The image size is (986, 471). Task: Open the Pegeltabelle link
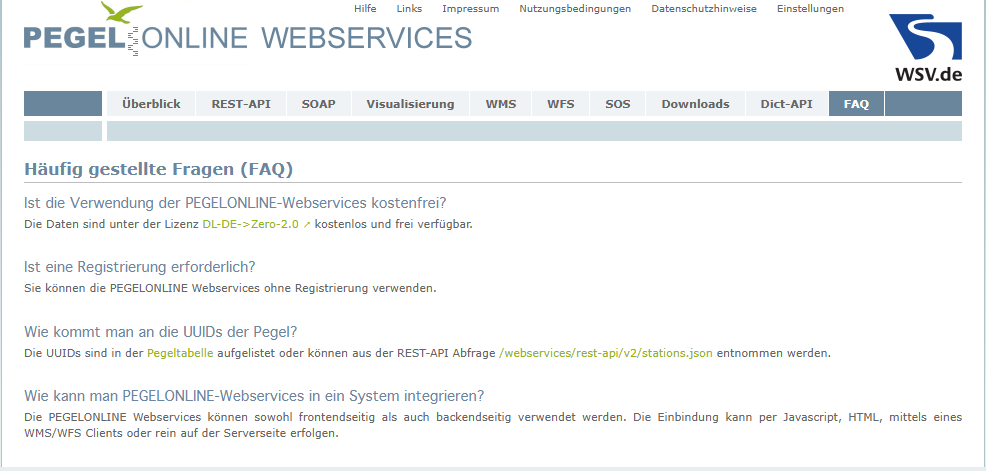180,353
